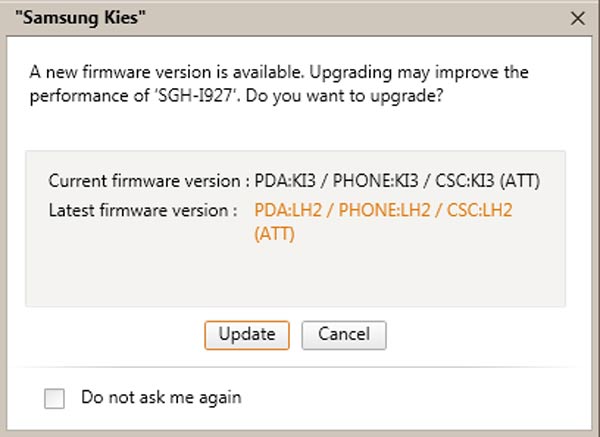Viewport: 600px width, 437px height.
Task: Click the "Latest firmware version" label
Action: [x=142, y=210]
